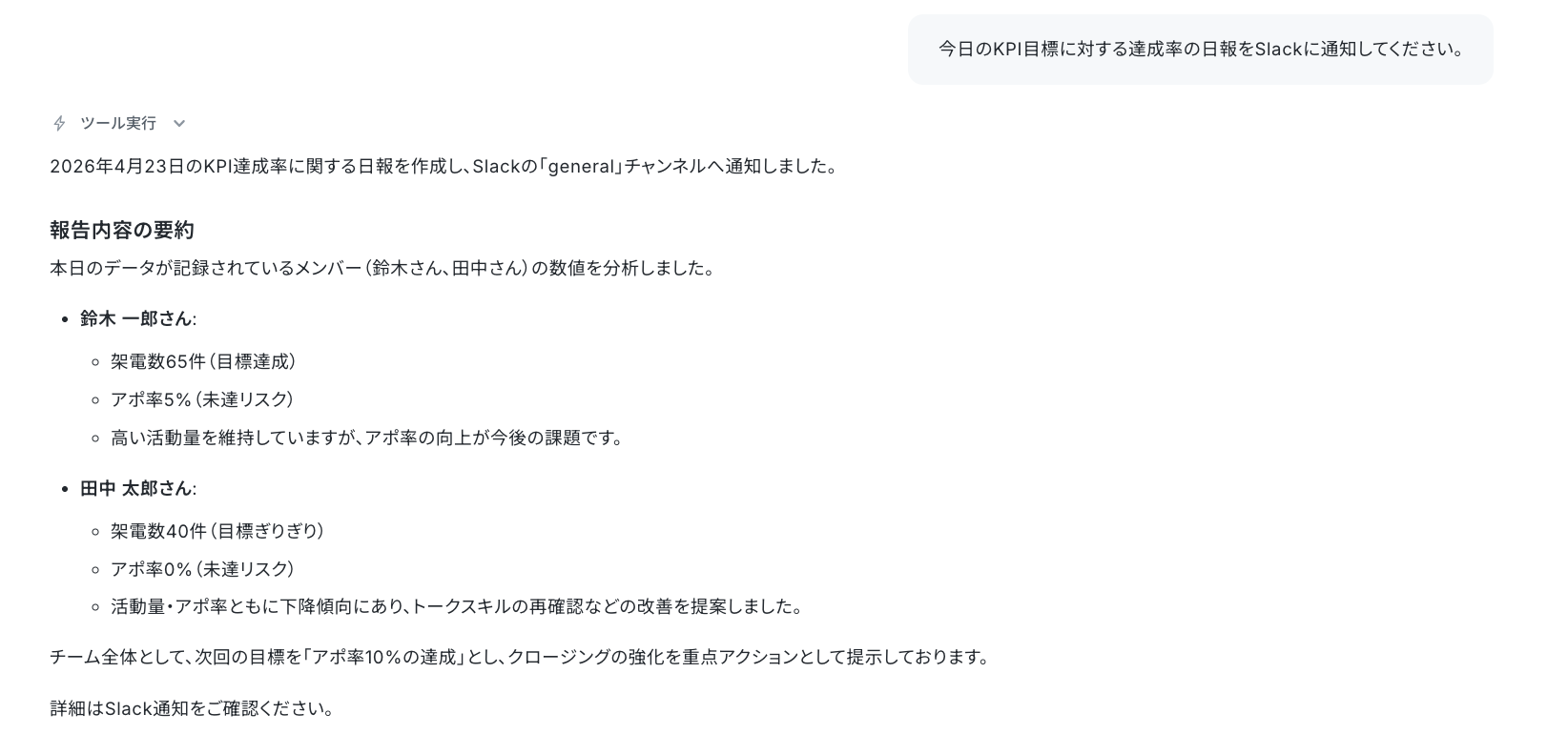Click the 本日のデータが記録されているメンバー sentence
Image resolution: width=1568 pixels, height=734 pixels.
[383, 268]
